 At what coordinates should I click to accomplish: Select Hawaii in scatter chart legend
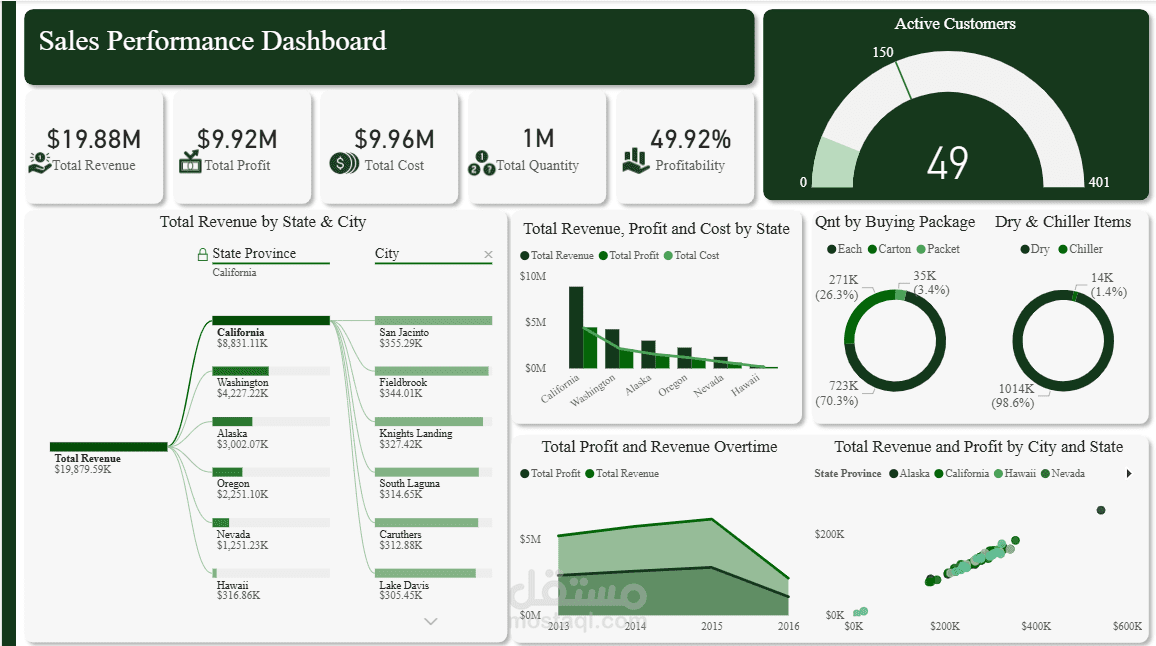(1015, 473)
